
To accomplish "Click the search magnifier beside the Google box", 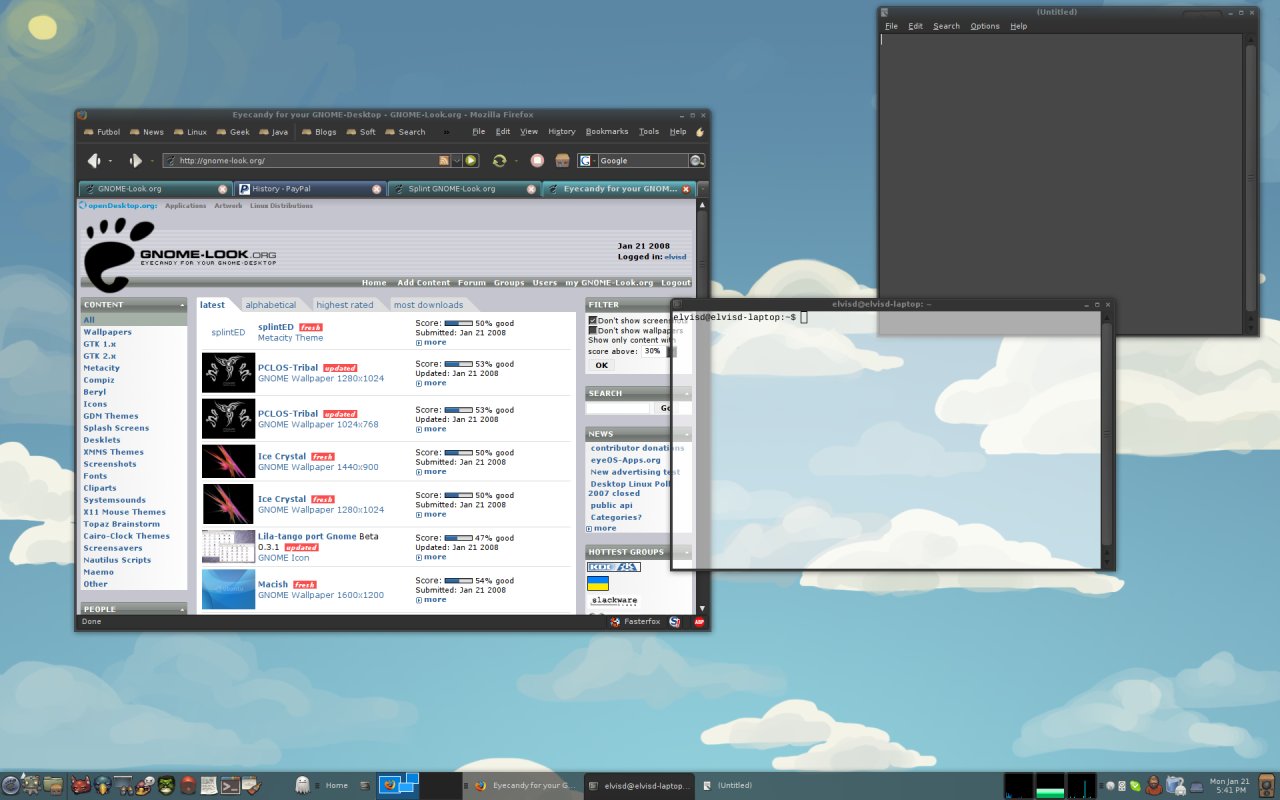I will (x=696, y=160).
